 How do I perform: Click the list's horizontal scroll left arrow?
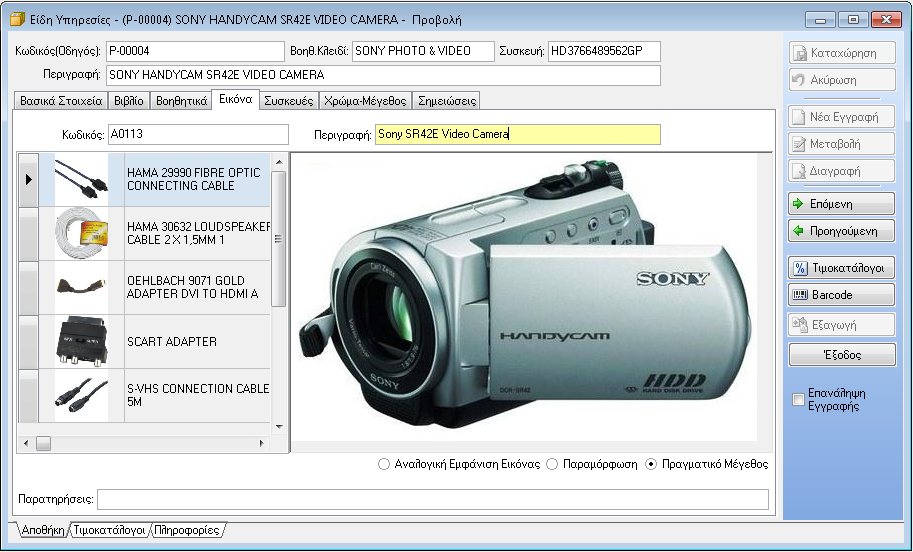click(x=26, y=443)
